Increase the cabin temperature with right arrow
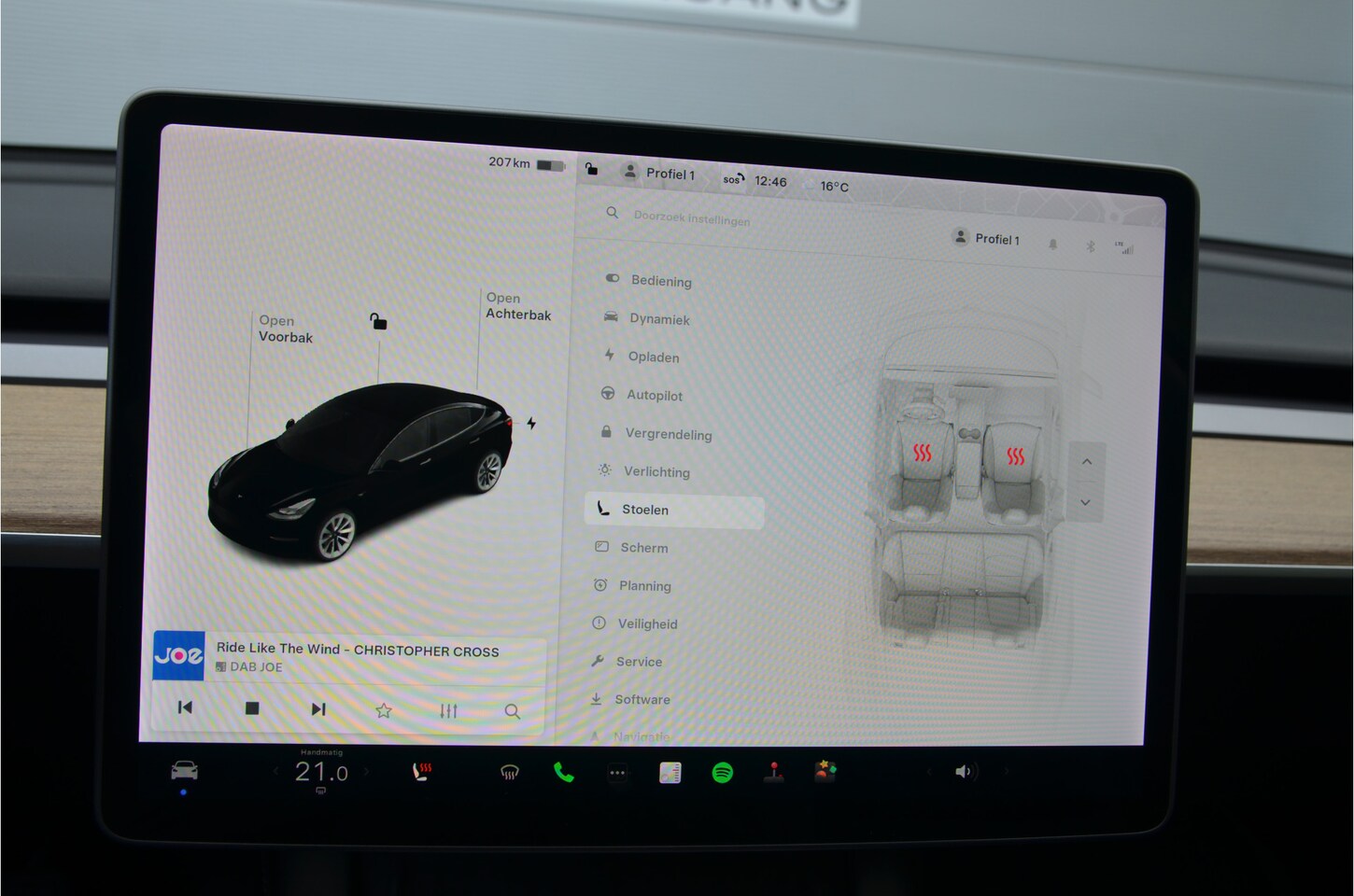Image resolution: width=1354 pixels, height=896 pixels. click(x=366, y=772)
